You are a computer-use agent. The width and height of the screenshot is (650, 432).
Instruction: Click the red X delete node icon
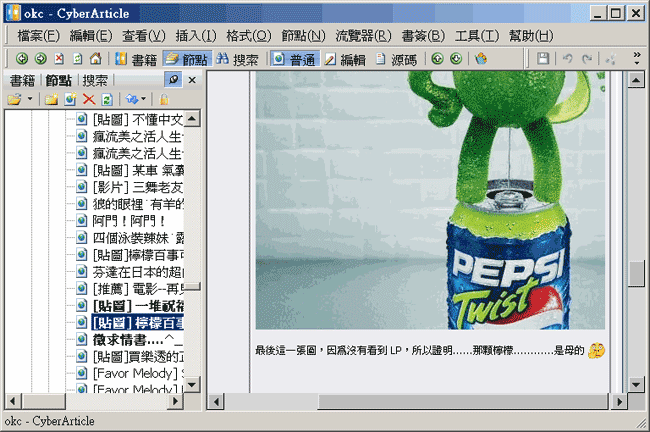89,100
